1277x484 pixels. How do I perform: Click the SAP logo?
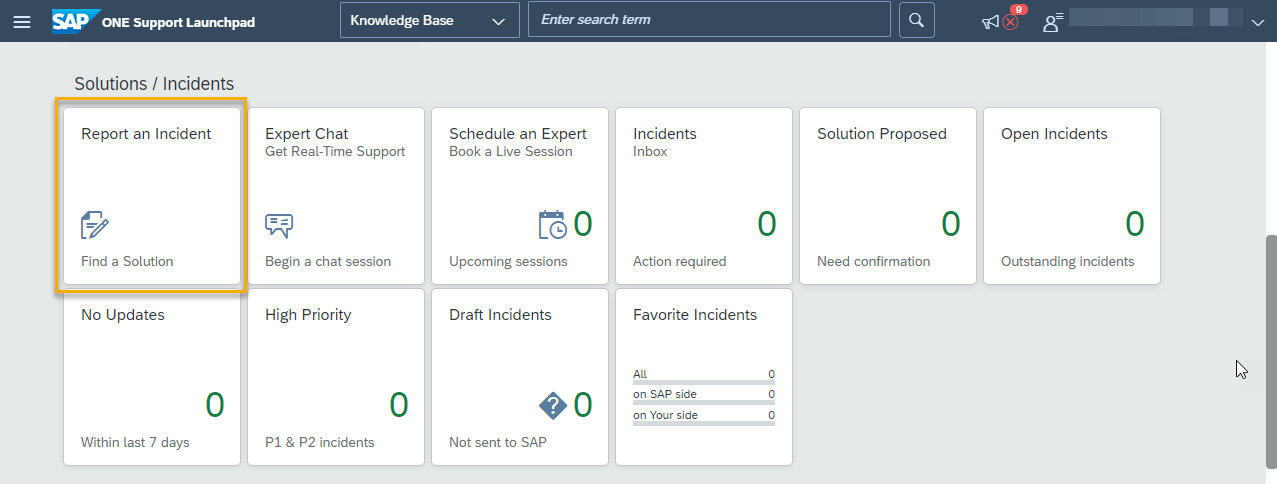[x=76, y=21]
